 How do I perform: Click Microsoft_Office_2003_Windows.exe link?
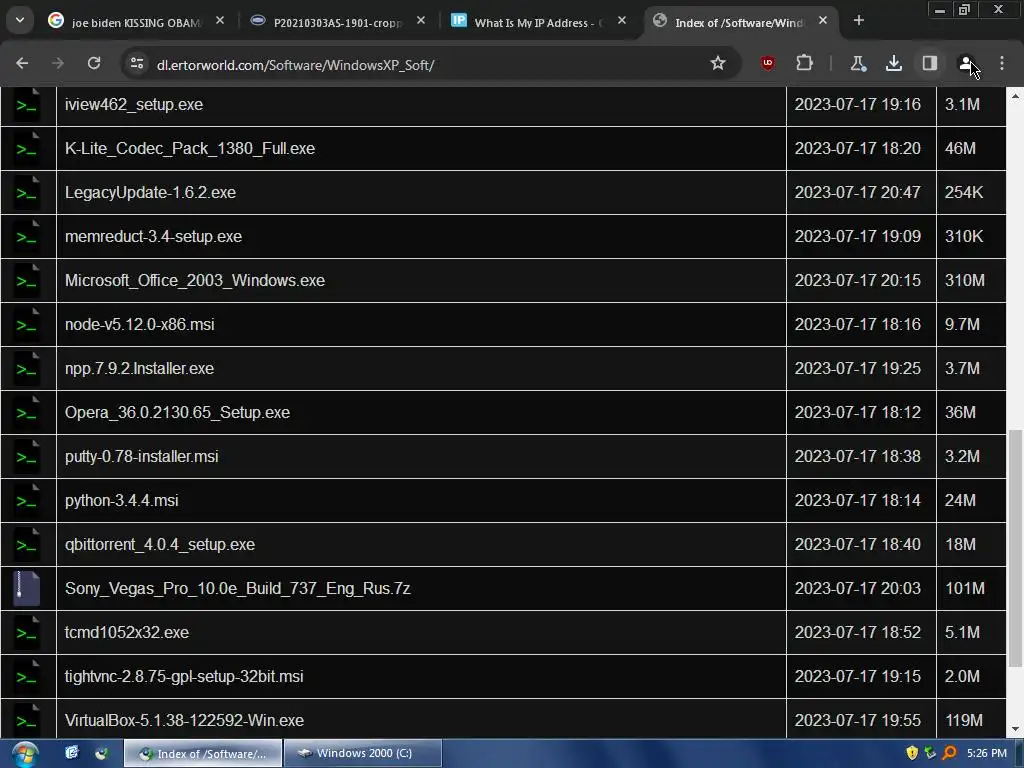pyautogui.click(x=195, y=280)
